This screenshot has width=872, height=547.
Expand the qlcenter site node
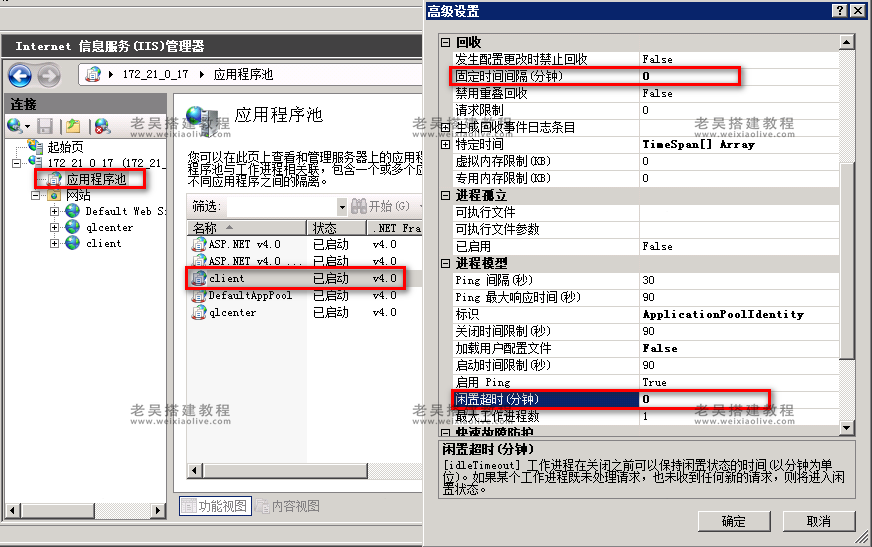54,227
